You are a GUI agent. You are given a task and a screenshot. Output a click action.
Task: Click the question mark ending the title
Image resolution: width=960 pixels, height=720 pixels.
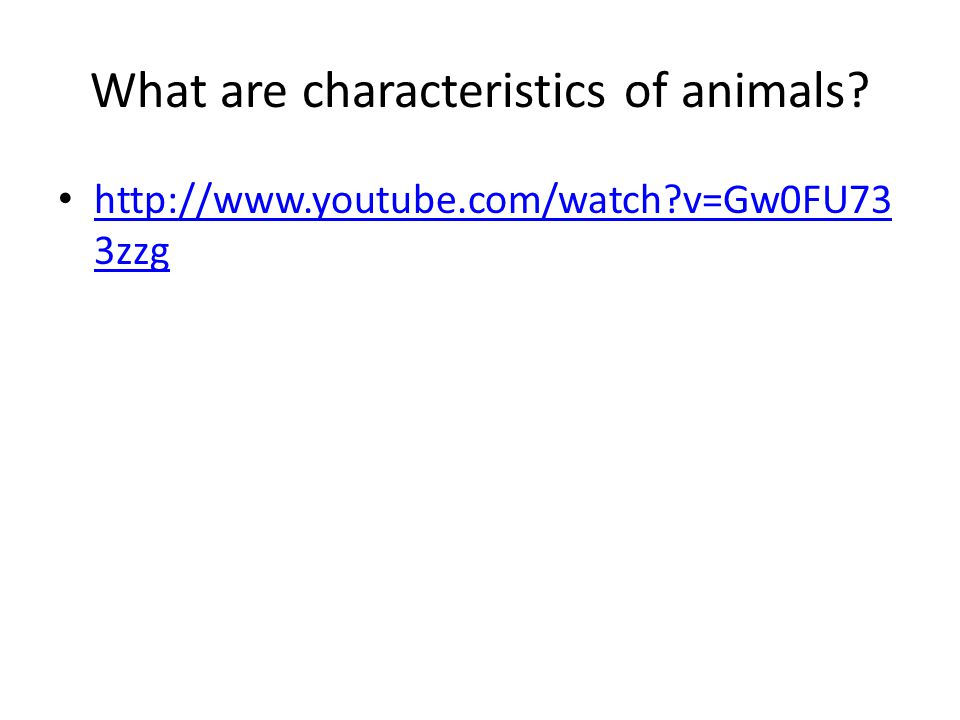click(x=859, y=91)
